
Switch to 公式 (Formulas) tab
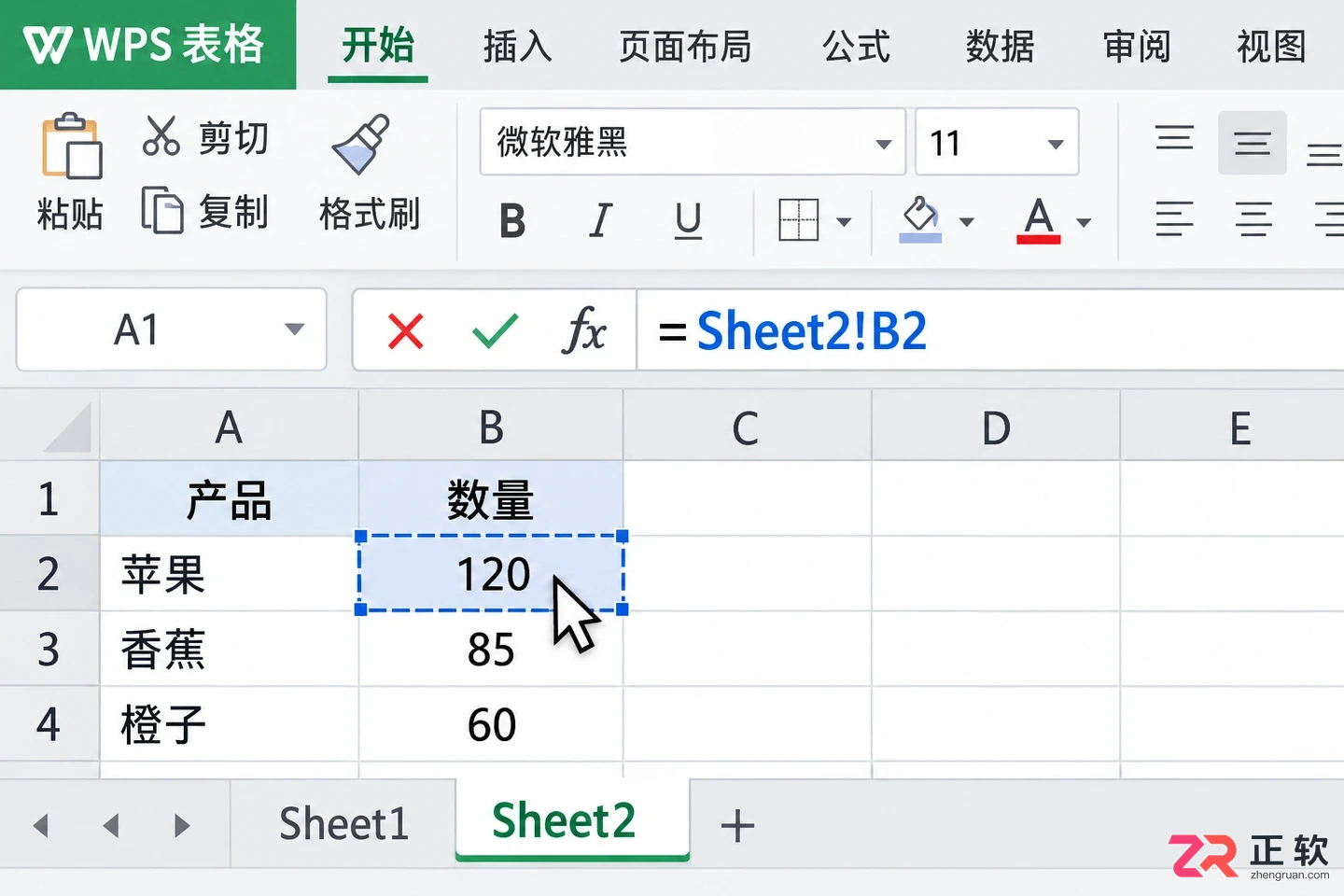[x=856, y=47]
